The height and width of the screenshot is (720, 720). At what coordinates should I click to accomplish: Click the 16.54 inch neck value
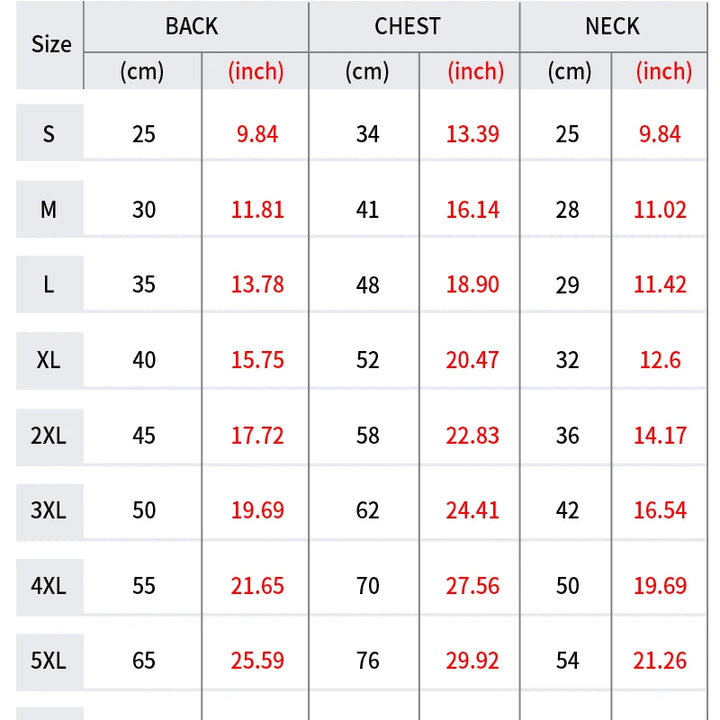click(660, 511)
